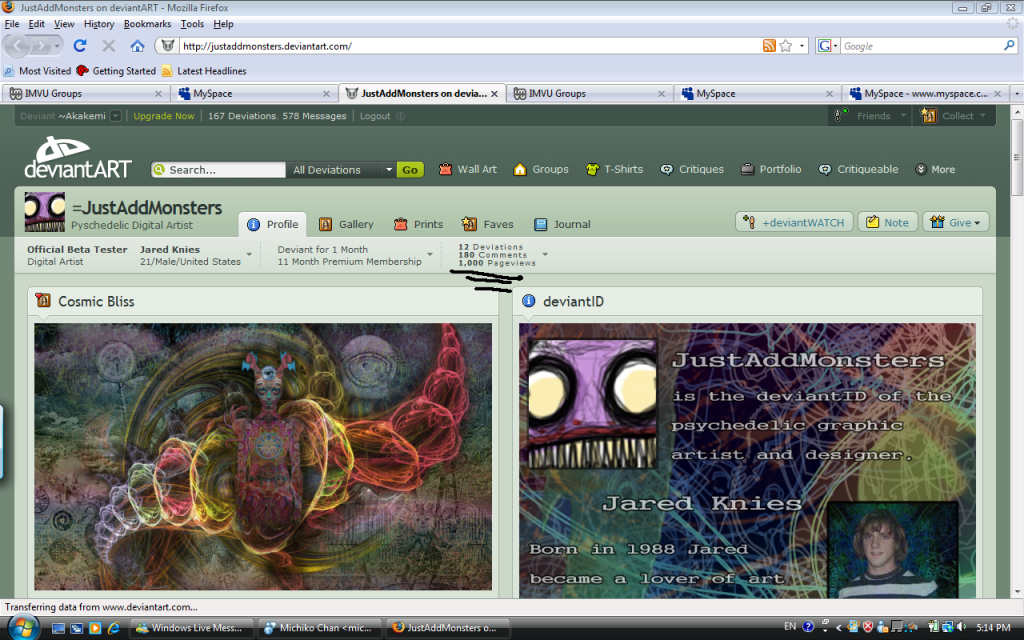The height and width of the screenshot is (640, 1024).
Task: Open the Bookmarks menu
Action: [x=147, y=24]
